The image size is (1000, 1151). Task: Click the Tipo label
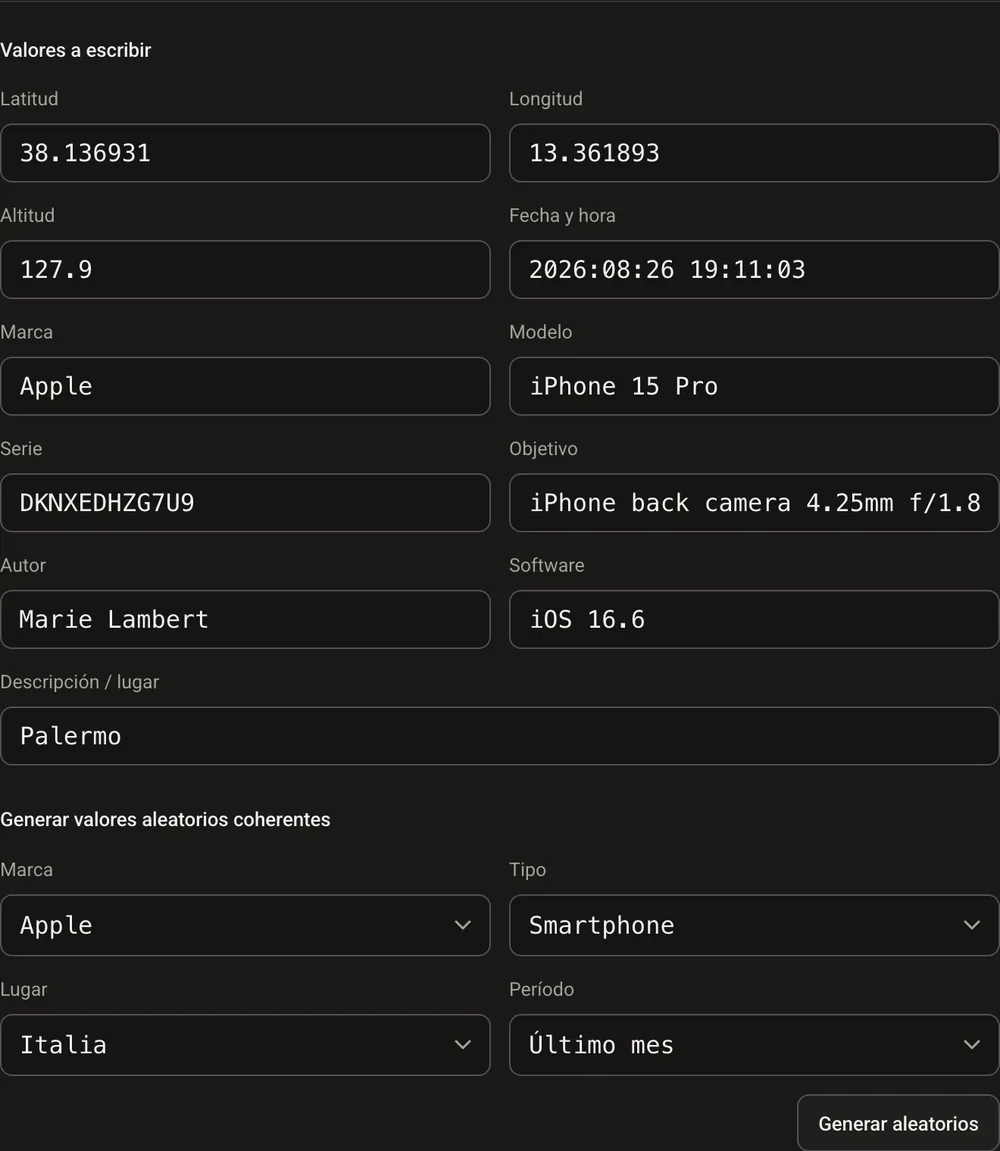pyautogui.click(x=528, y=870)
